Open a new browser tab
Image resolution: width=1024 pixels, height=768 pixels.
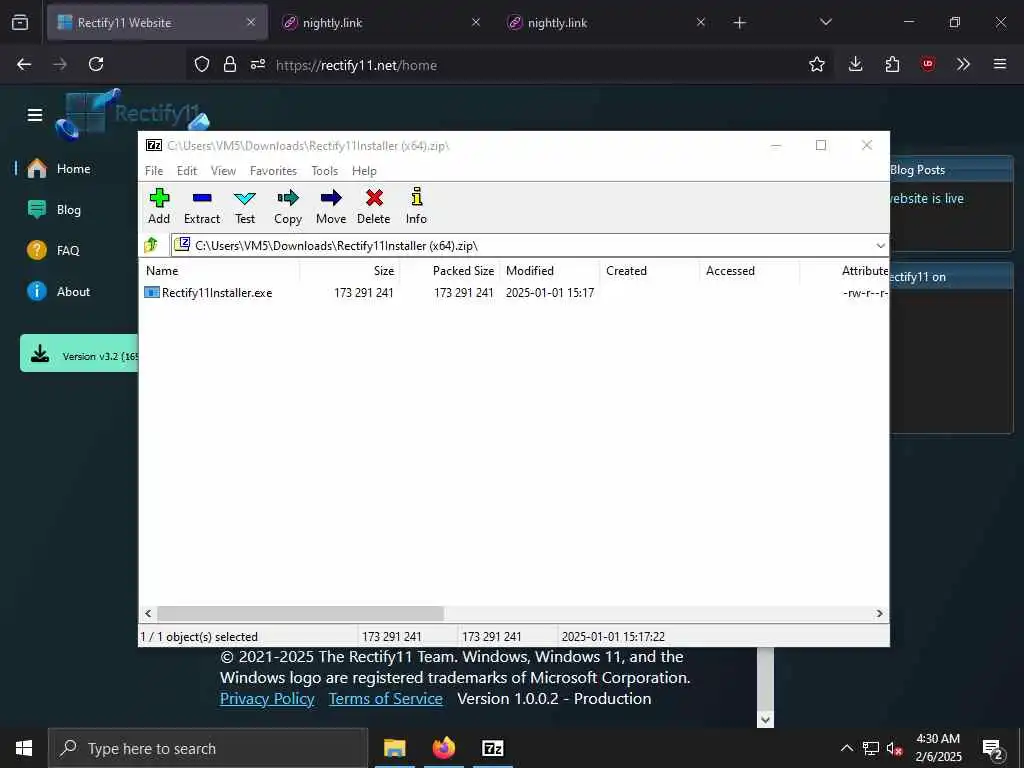[x=739, y=23]
